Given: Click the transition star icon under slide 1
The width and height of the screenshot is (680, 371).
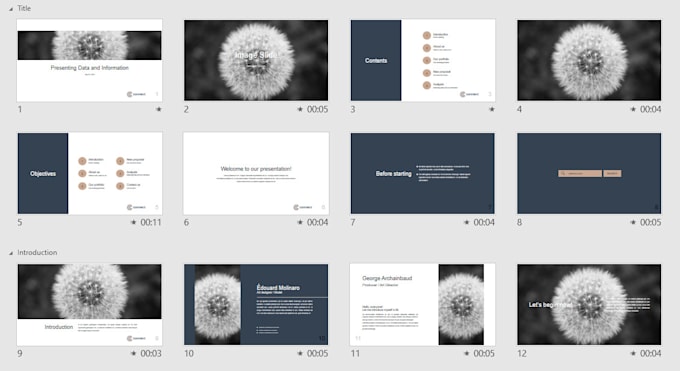Looking at the screenshot, I should pyautogui.click(x=159, y=109).
